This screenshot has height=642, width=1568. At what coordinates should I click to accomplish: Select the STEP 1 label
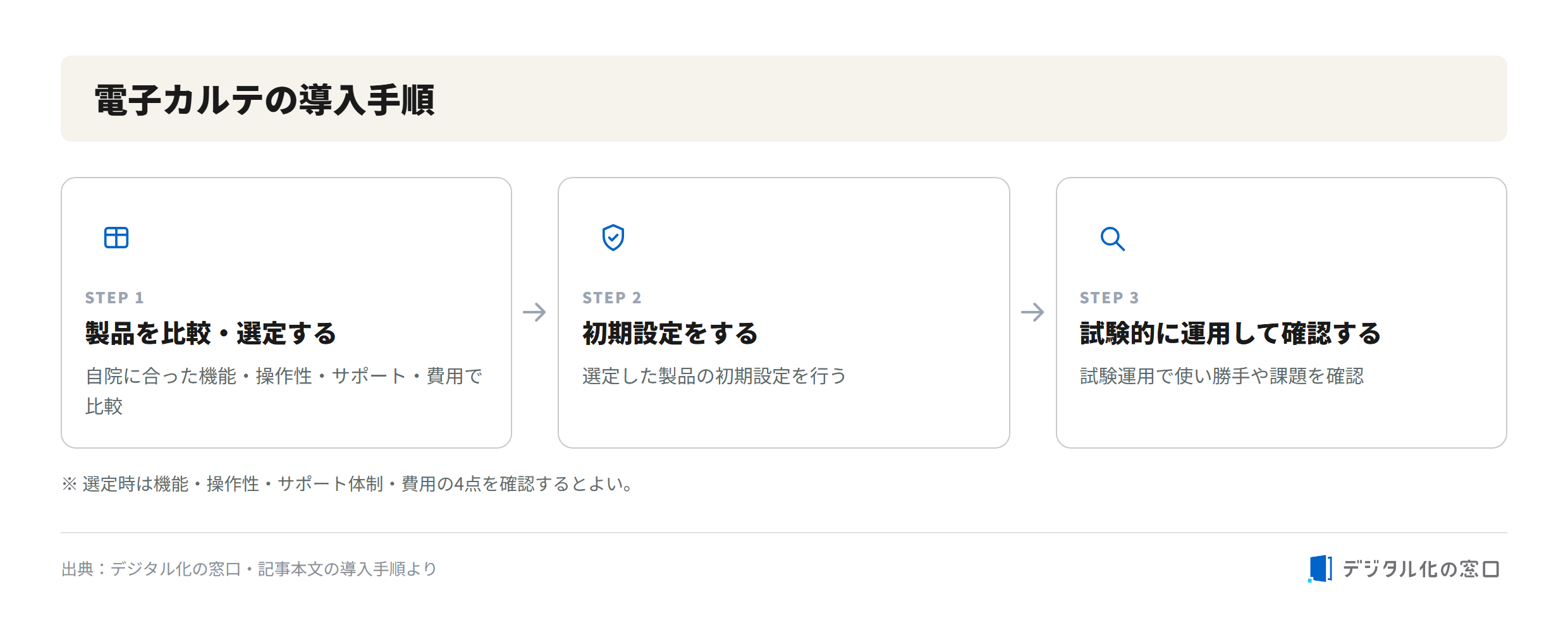pos(114,298)
